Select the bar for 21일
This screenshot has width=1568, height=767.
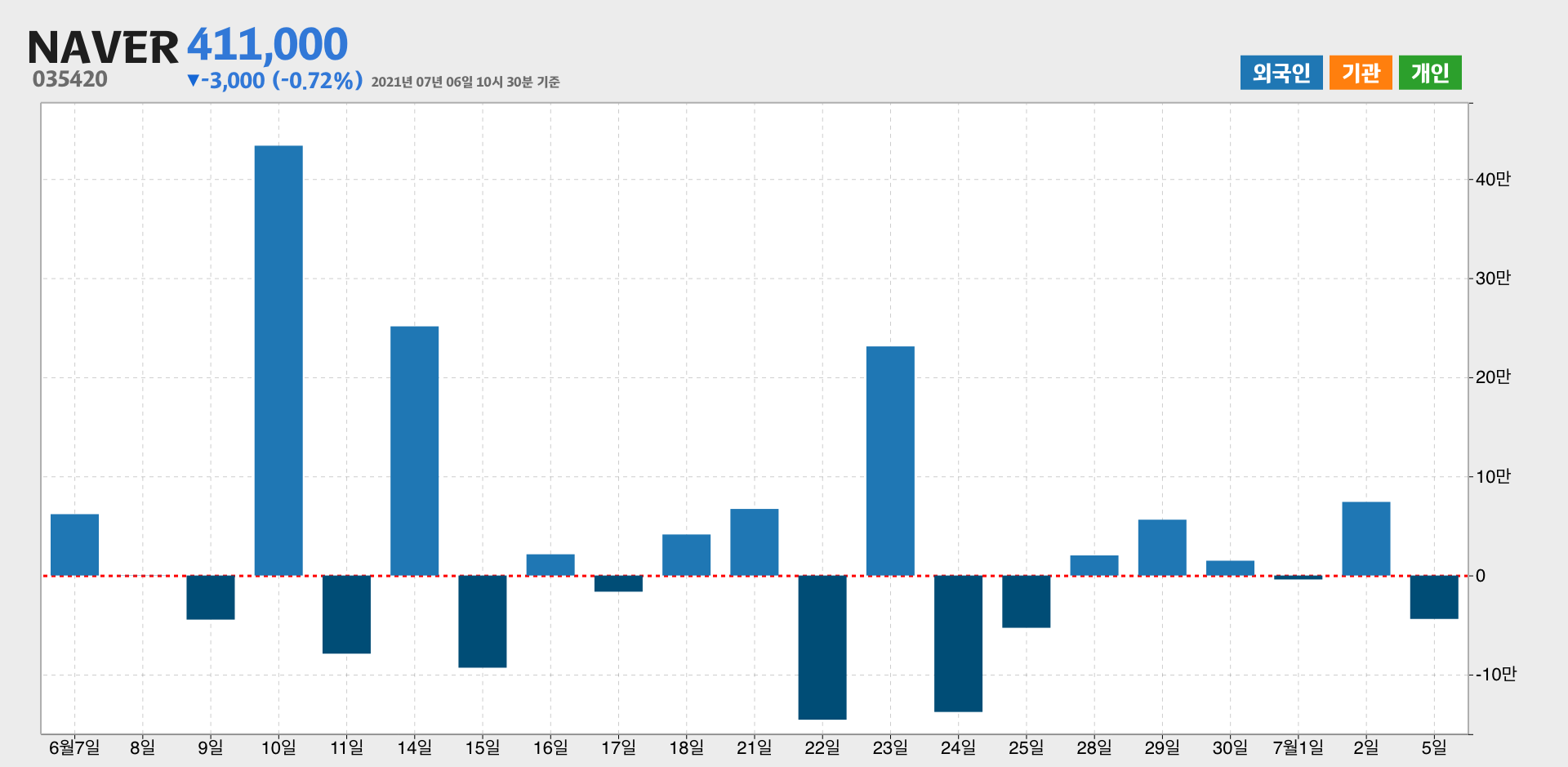pos(755,542)
